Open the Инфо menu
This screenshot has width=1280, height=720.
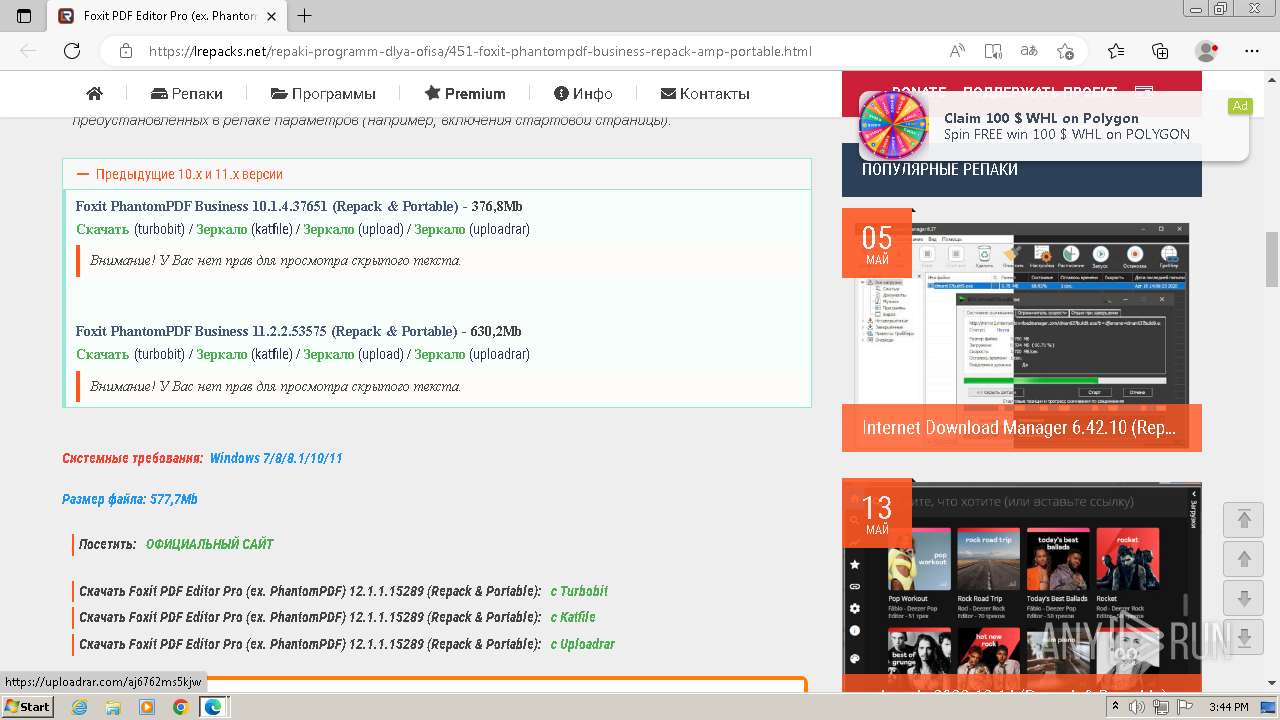click(x=583, y=93)
